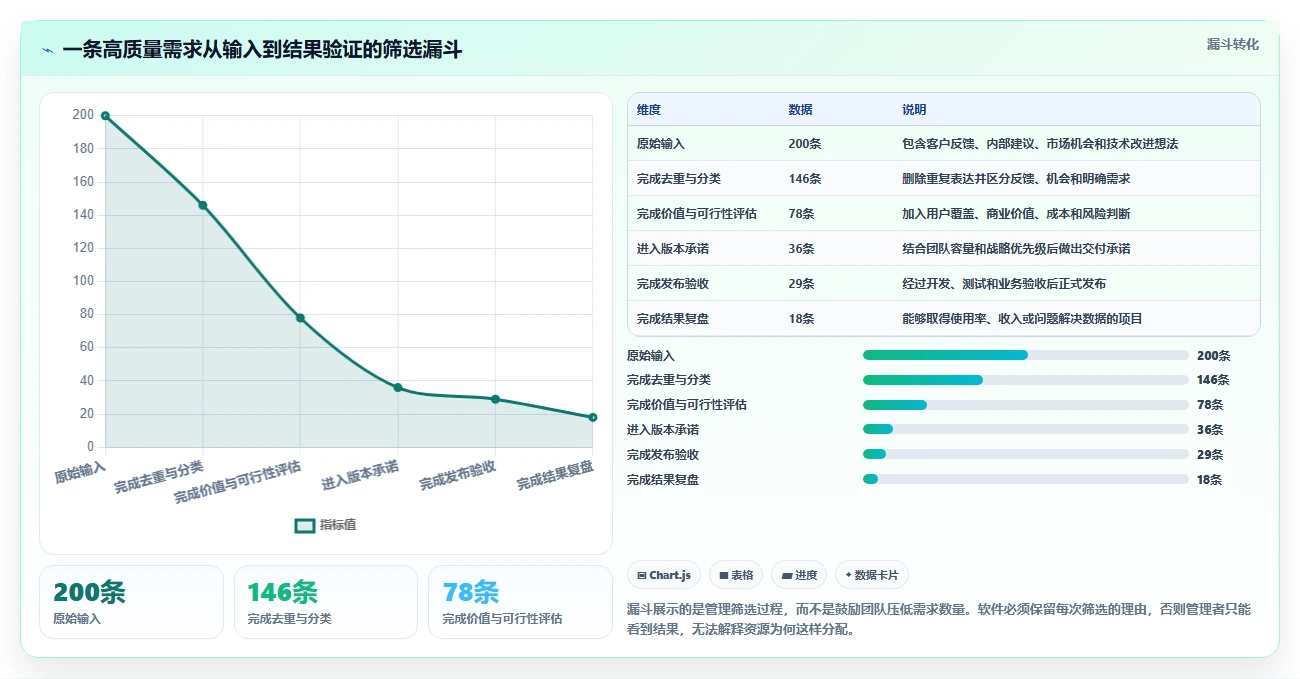Click the 78条 table cell

837,214
